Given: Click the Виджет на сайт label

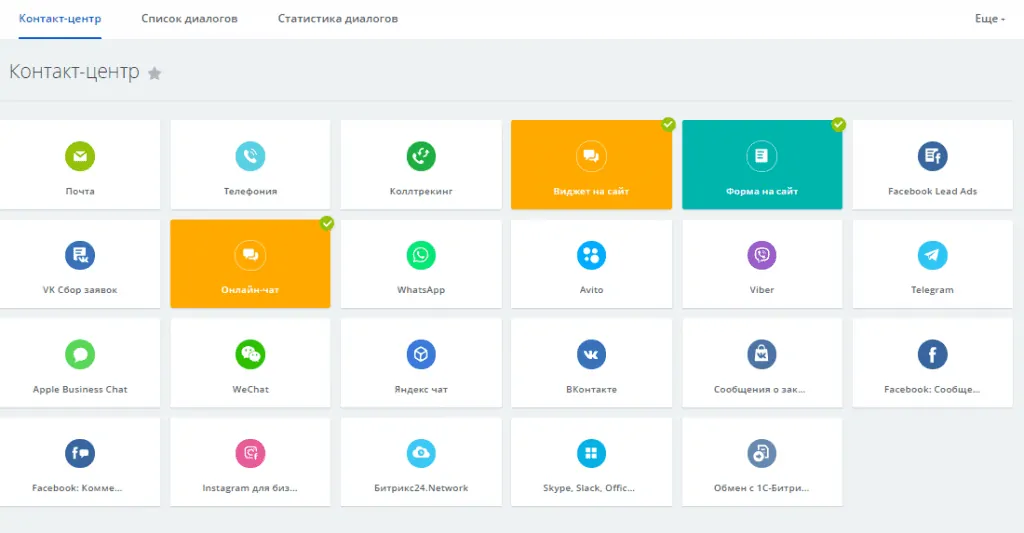Looking at the screenshot, I should coord(591,191).
